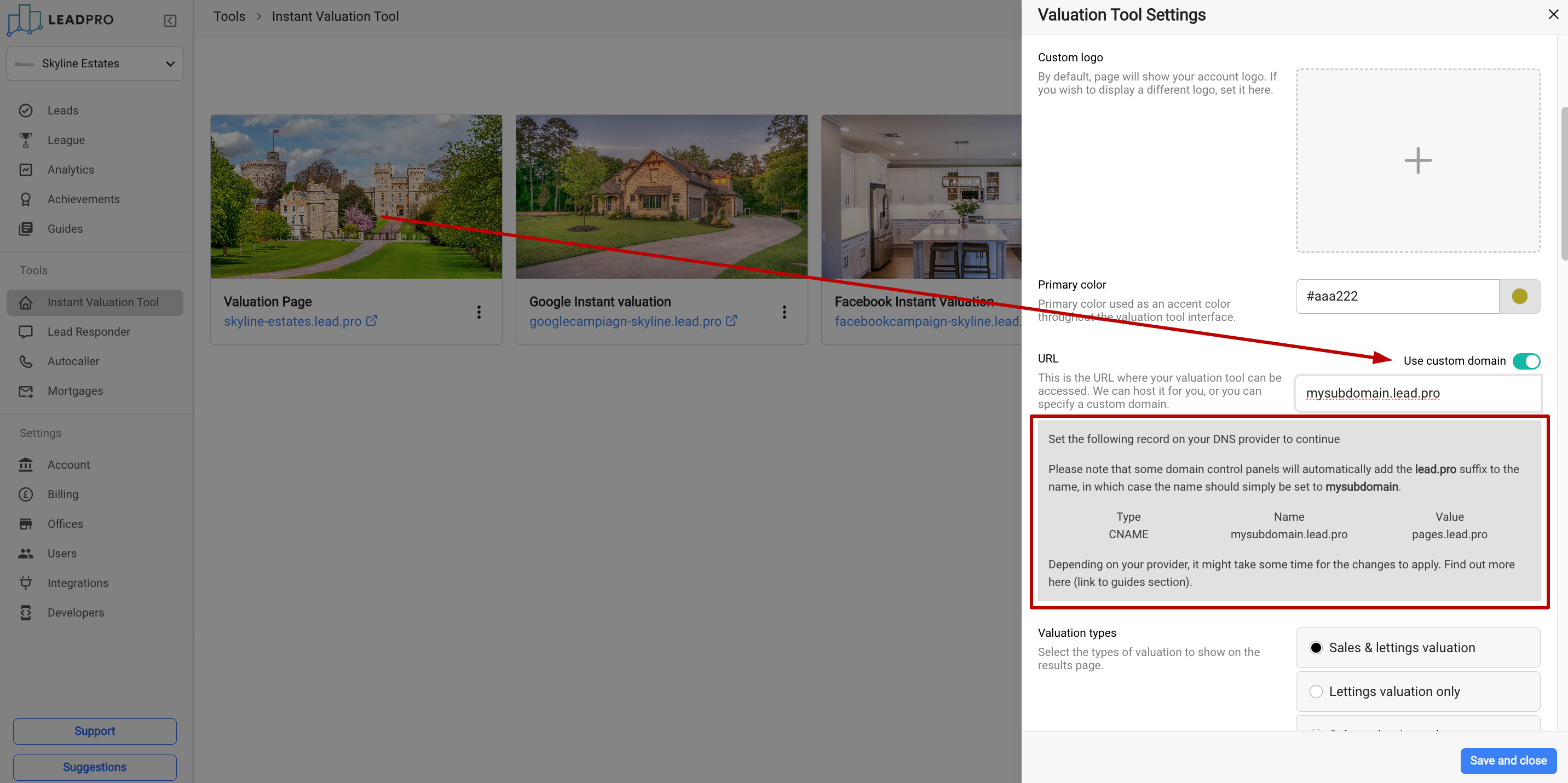Image resolution: width=1568 pixels, height=783 pixels.
Task: Open external link icon for skyline-estates.lead.pro
Action: click(371, 320)
